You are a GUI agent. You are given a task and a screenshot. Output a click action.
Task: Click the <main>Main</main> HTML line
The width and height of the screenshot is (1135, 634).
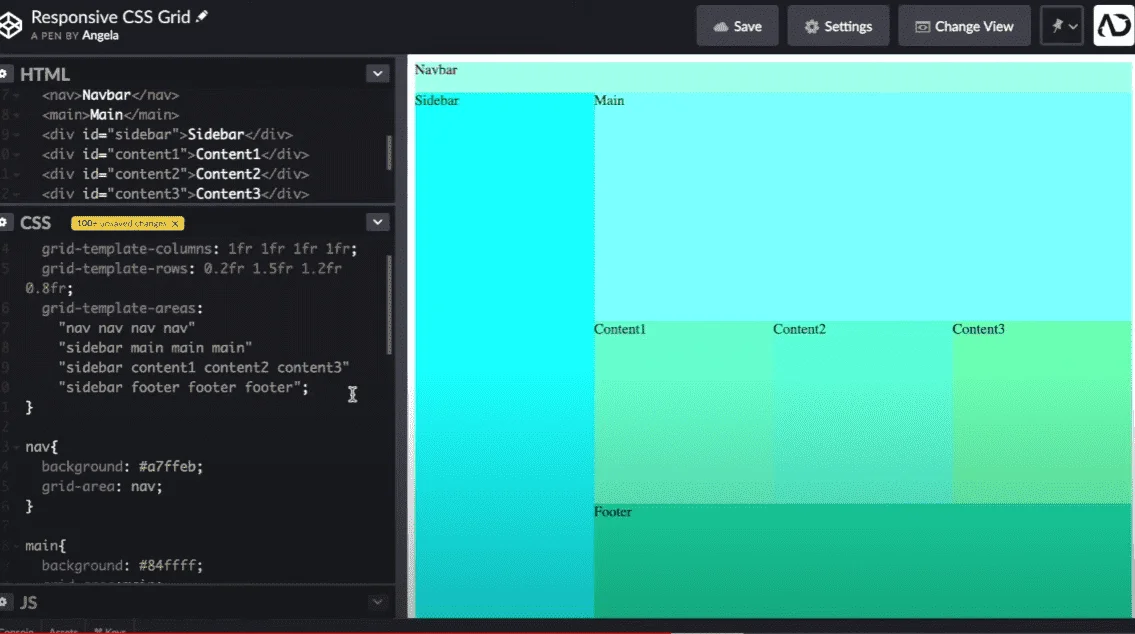tap(110, 114)
